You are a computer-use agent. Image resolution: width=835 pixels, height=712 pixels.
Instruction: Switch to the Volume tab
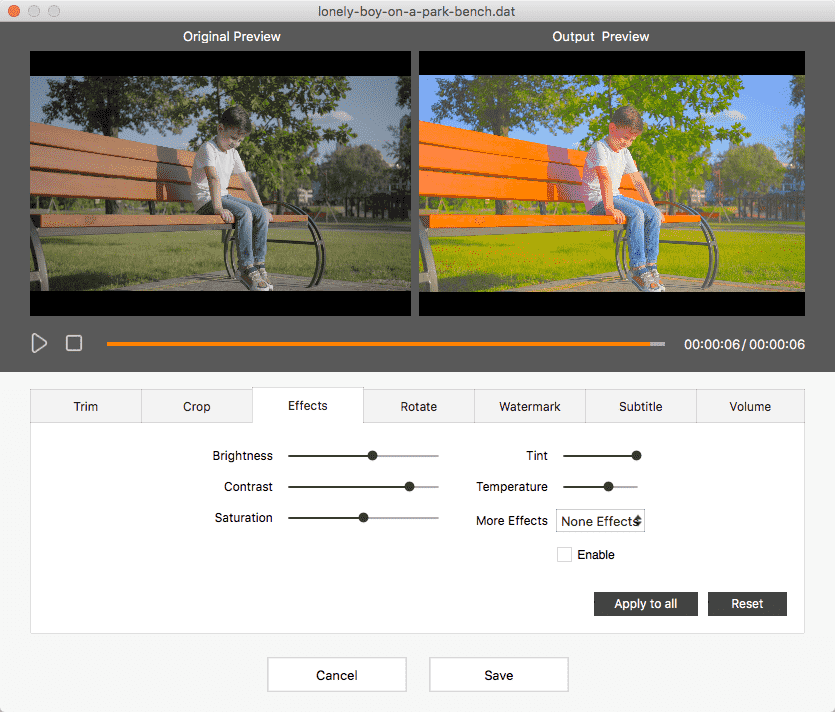tap(750, 406)
